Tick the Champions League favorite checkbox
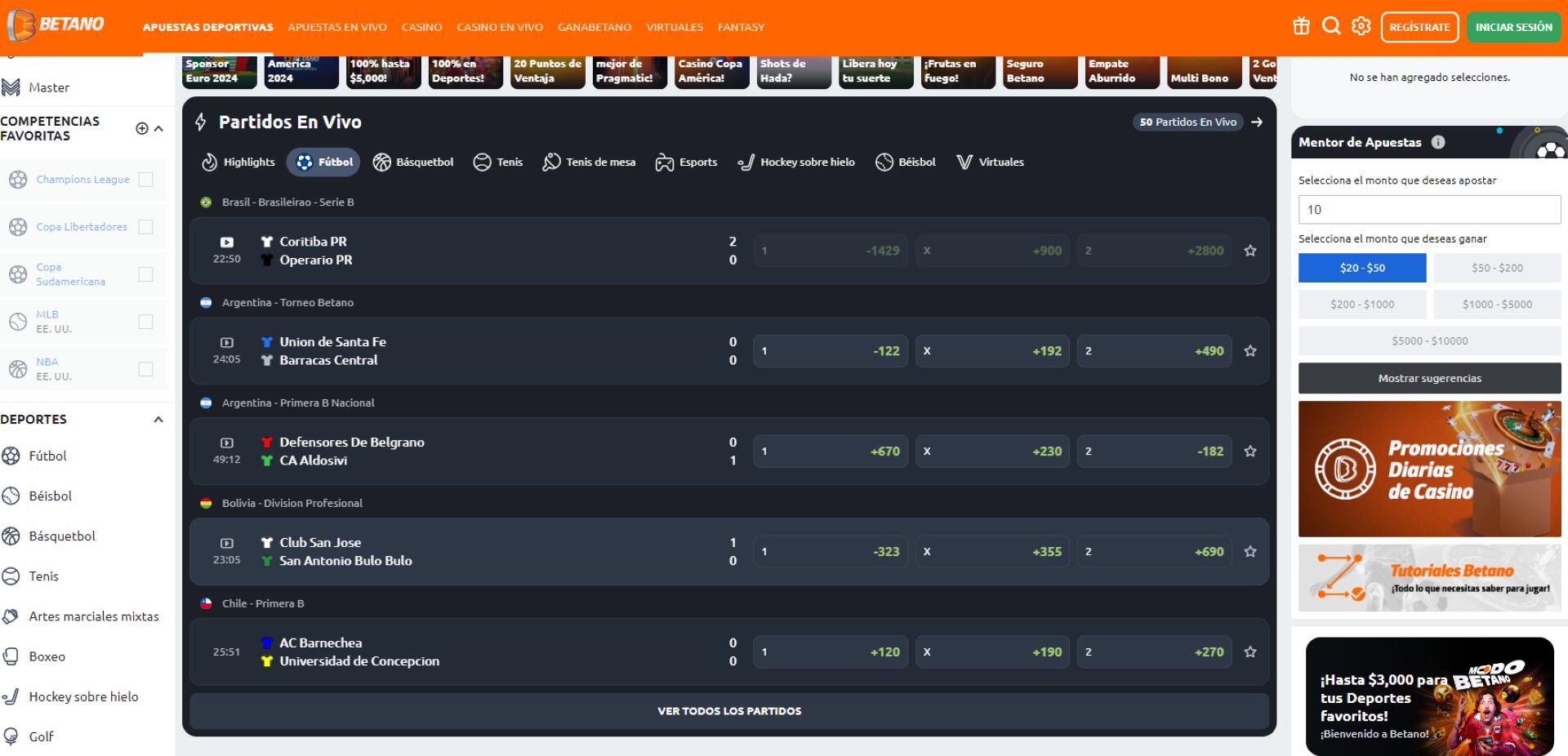The width and height of the screenshot is (1568, 756). tap(146, 180)
